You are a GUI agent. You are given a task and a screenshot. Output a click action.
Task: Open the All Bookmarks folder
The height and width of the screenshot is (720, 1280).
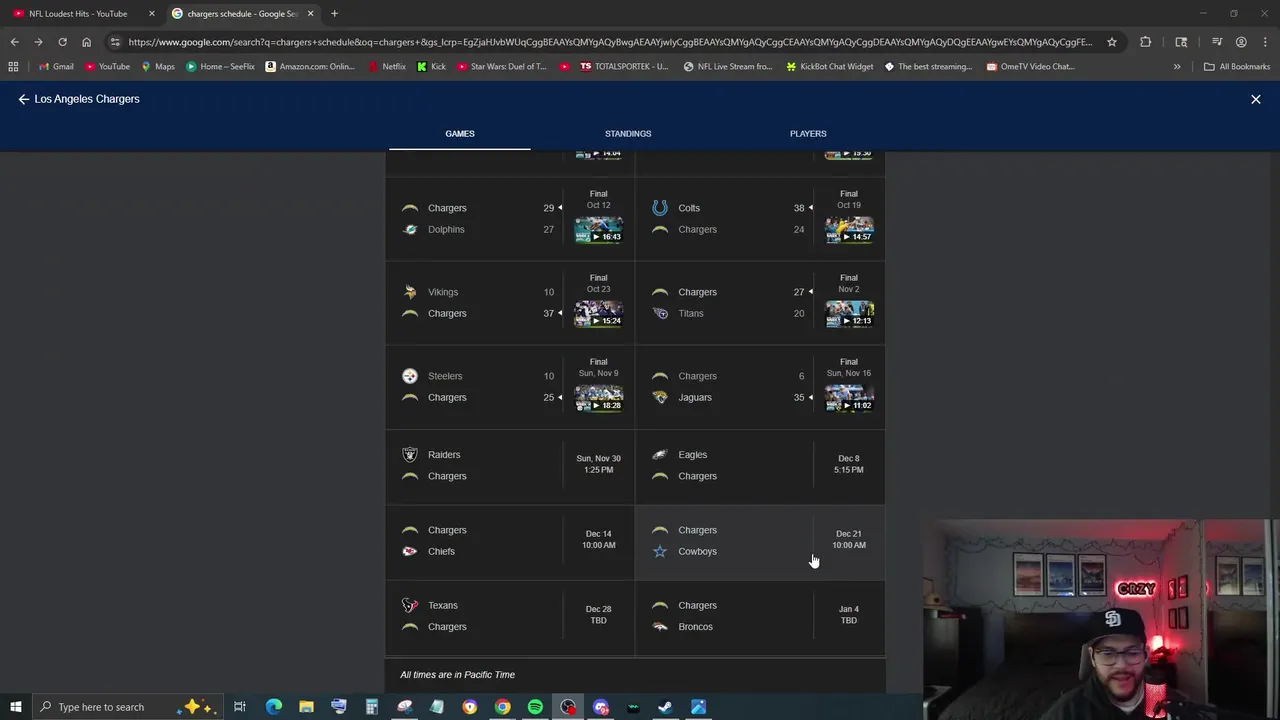point(1237,67)
